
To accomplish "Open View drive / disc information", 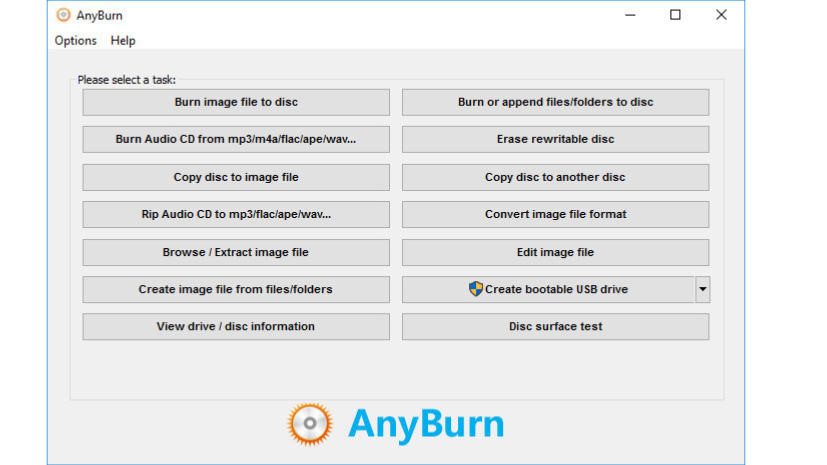I will coord(236,326).
